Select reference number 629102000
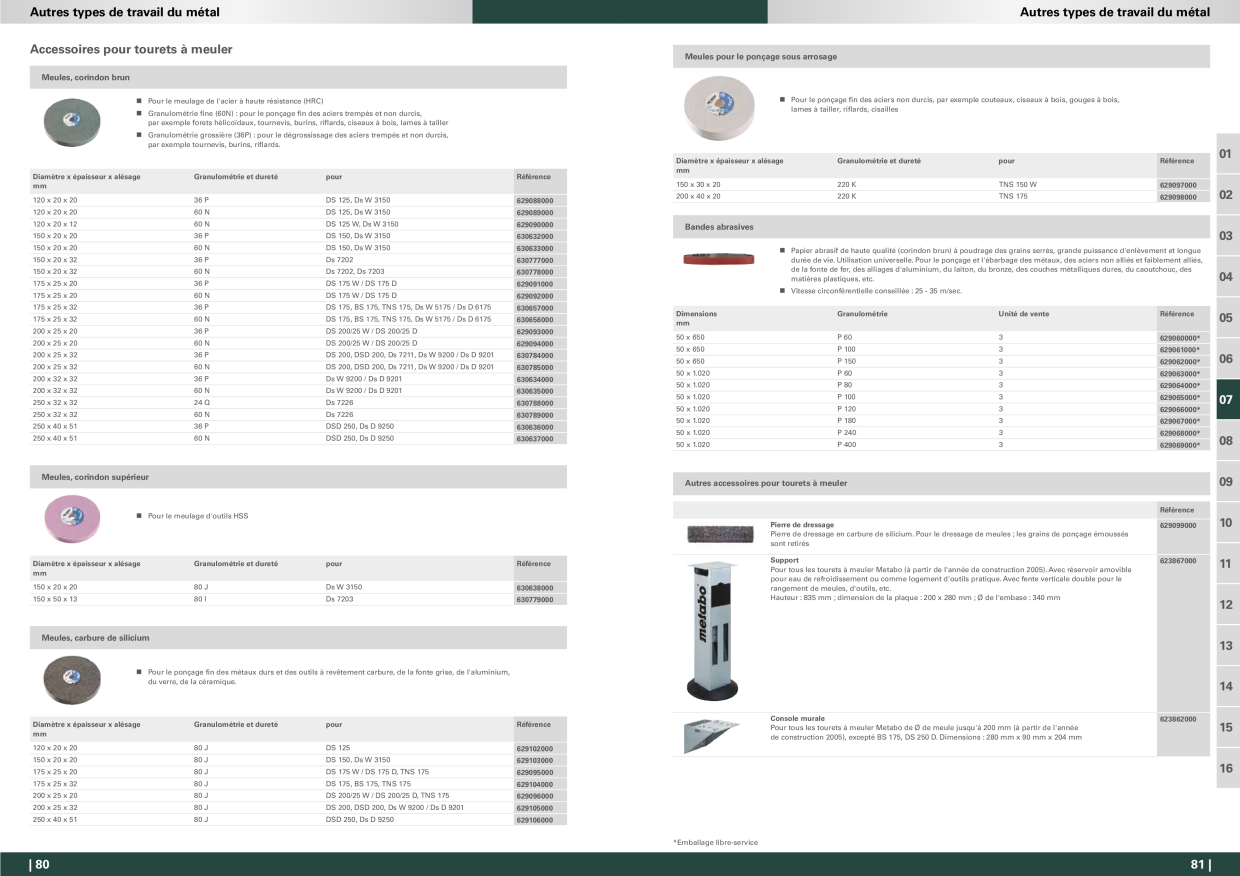 pyautogui.click(x=535, y=748)
